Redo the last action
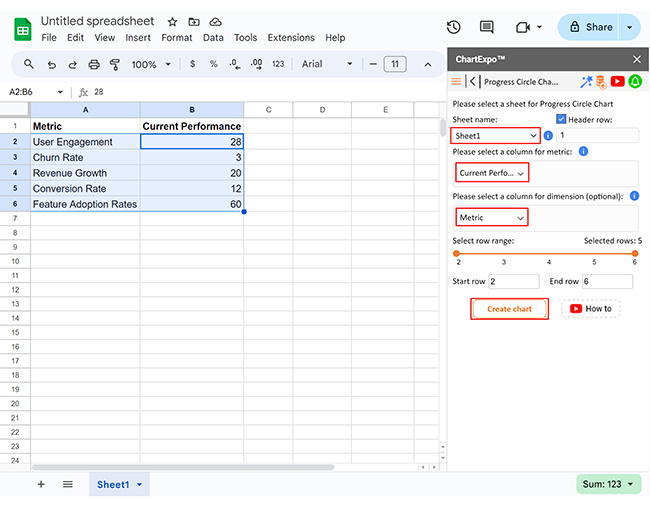Viewport: 650px width, 507px height. tap(73, 65)
